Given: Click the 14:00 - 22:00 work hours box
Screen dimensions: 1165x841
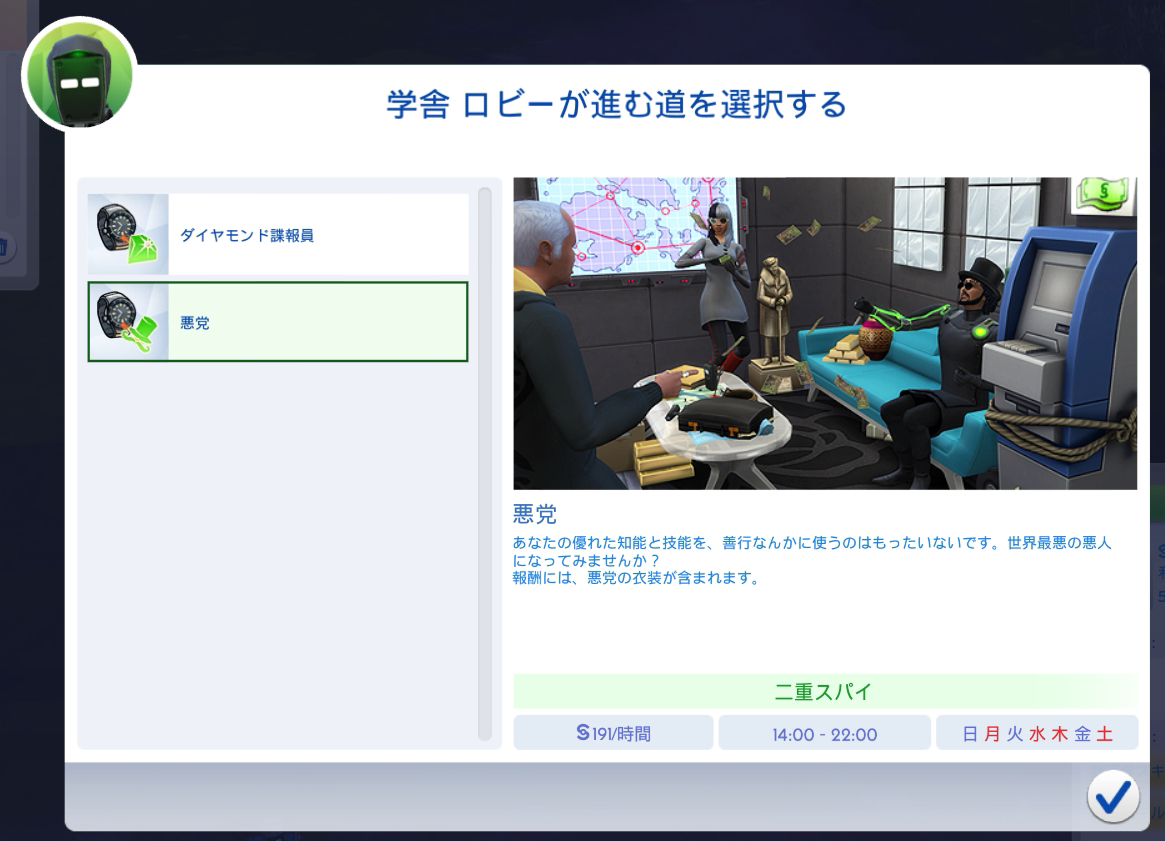Looking at the screenshot, I should pyautogui.click(x=825, y=733).
